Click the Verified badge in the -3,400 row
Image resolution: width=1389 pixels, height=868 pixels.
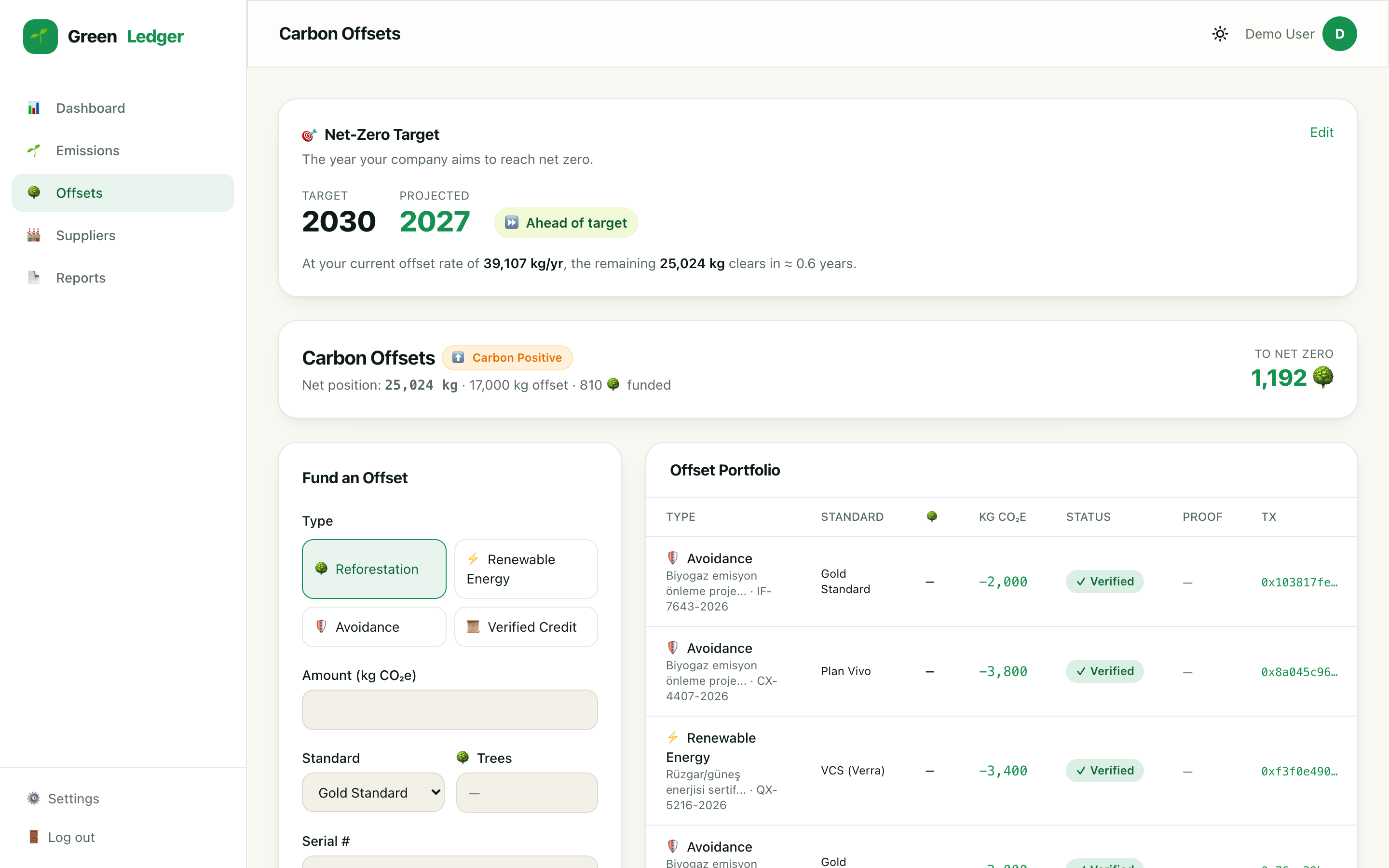pos(1104,771)
